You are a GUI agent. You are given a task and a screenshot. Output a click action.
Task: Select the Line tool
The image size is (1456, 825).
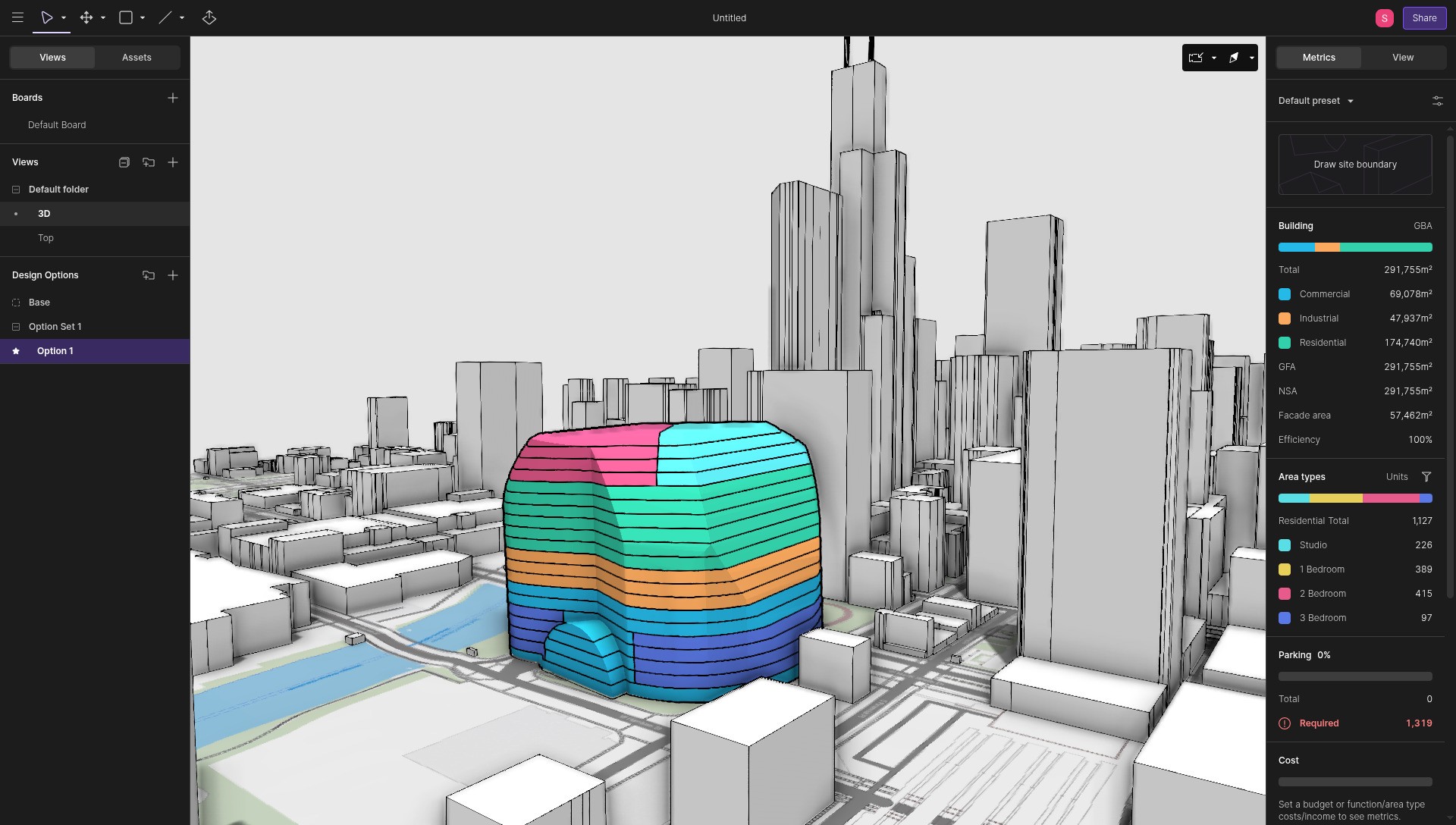[x=164, y=17]
